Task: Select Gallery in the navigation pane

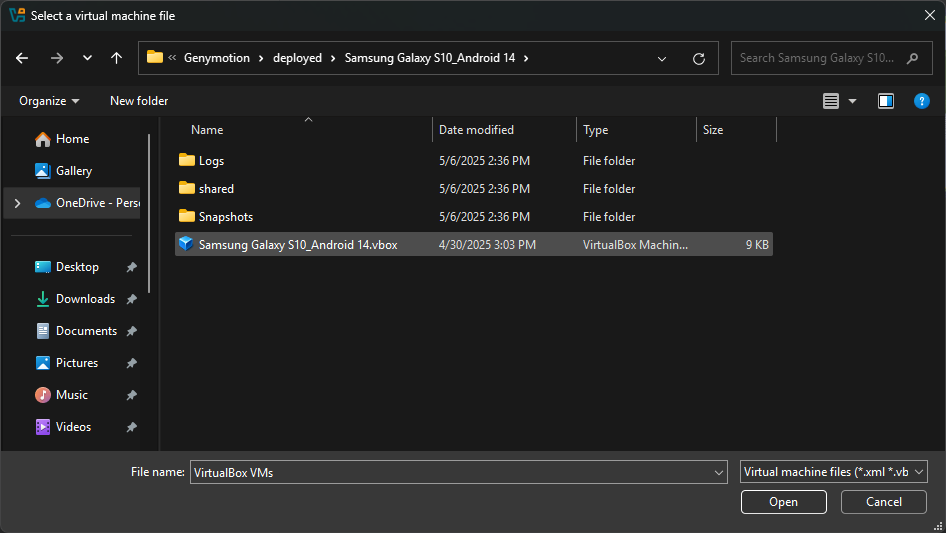Action: (74, 171)
